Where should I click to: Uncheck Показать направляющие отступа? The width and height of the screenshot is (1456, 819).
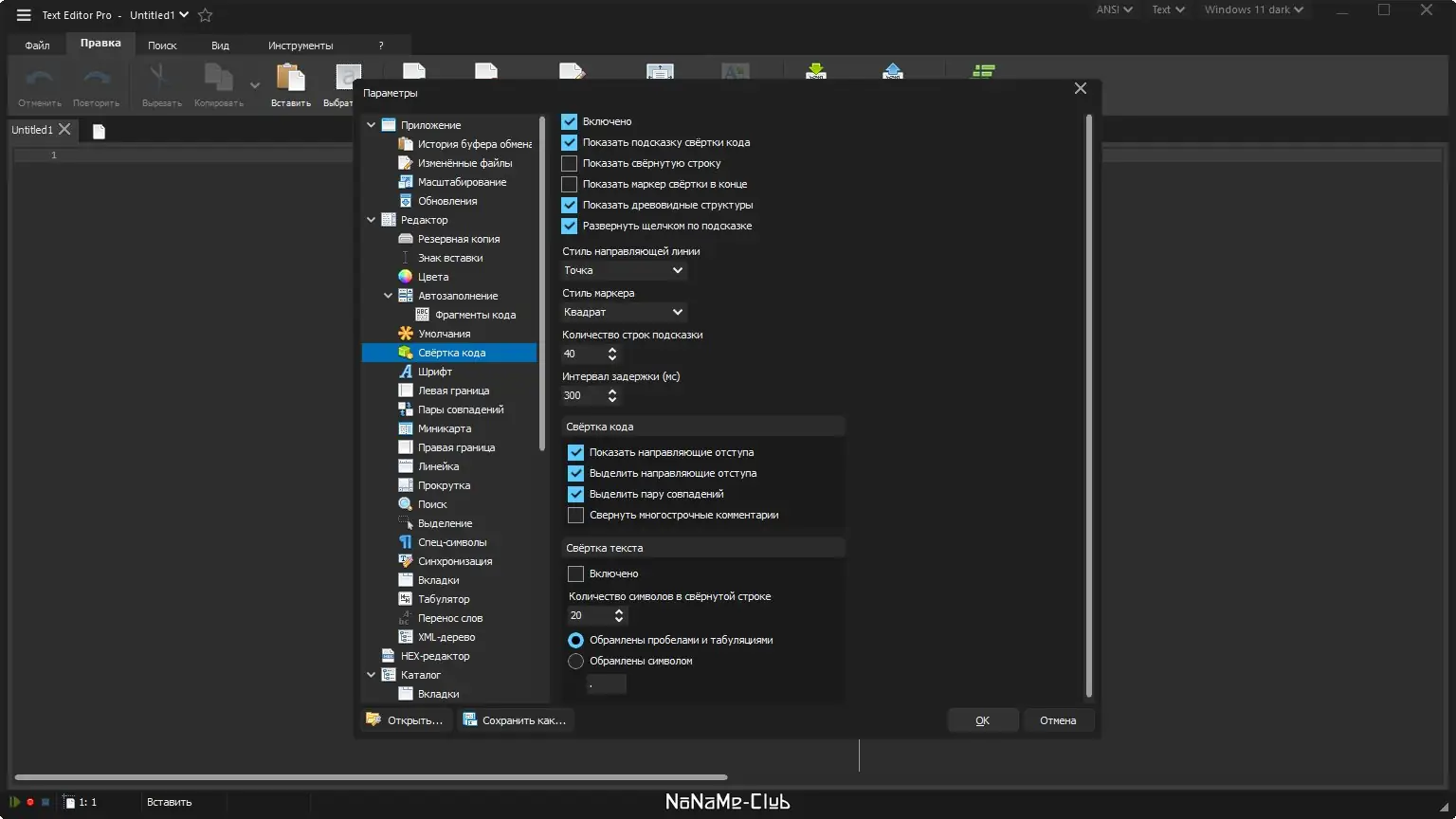[x=575, y=452]
